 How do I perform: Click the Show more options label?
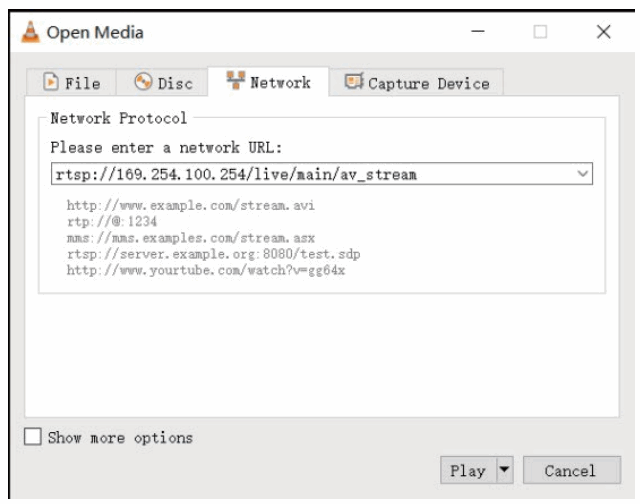121,437
